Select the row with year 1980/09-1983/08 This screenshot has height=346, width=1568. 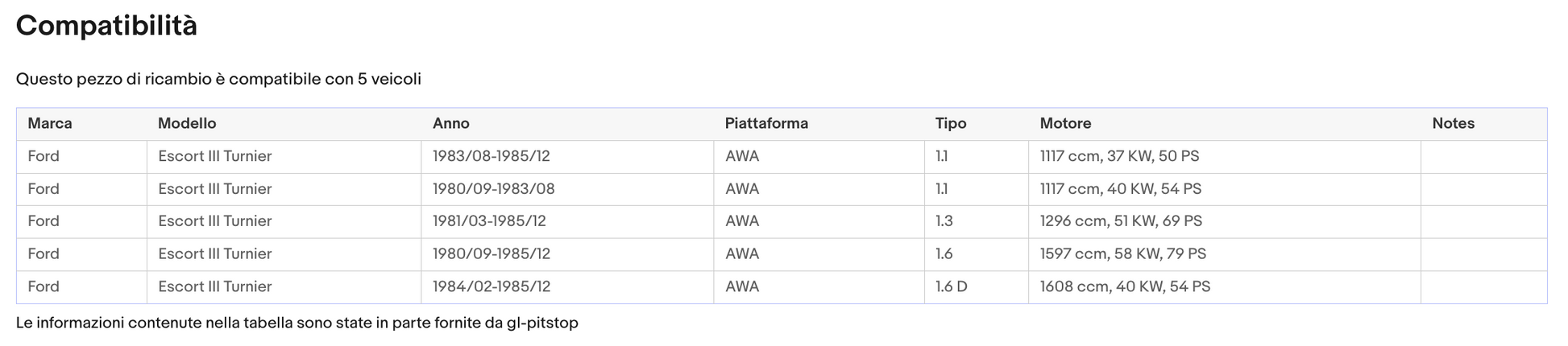pos(782,189)
